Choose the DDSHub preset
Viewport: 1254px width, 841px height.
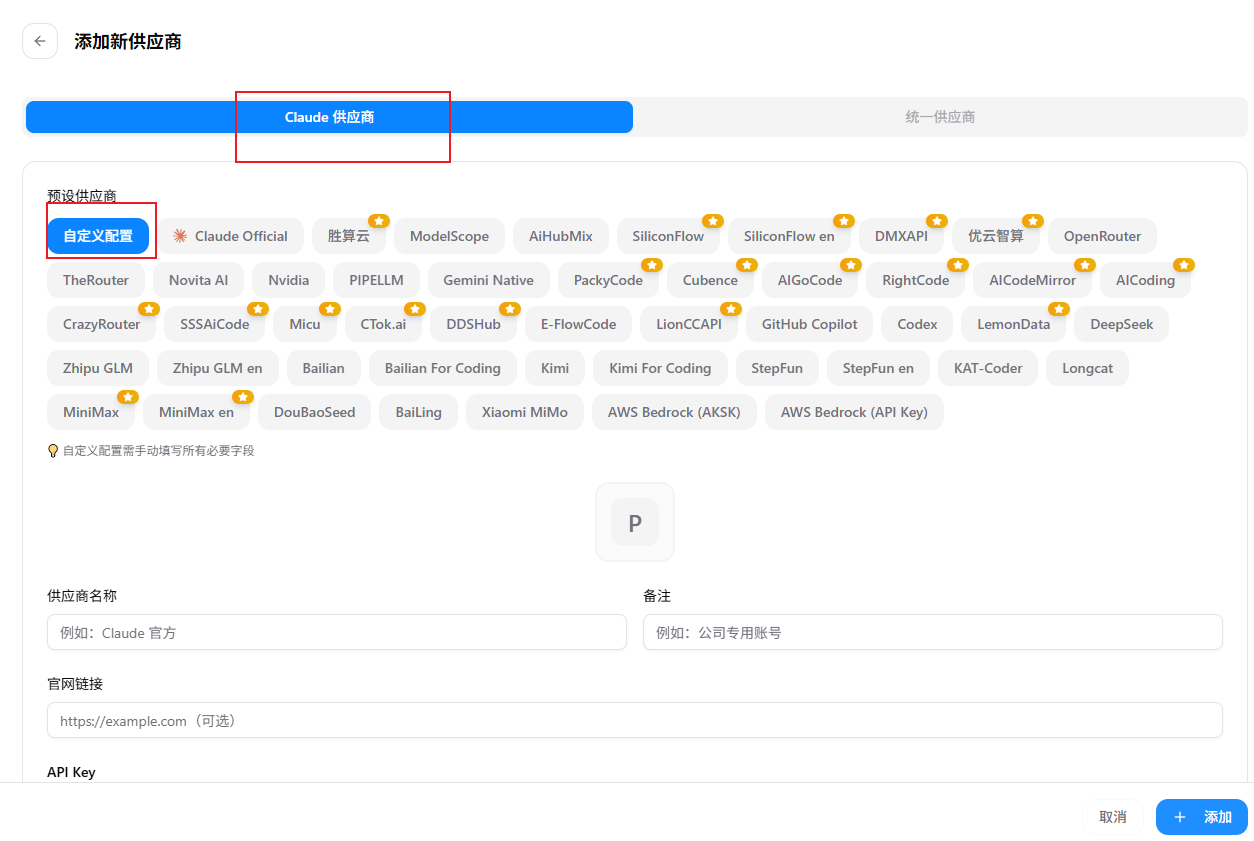pos(473,324)
